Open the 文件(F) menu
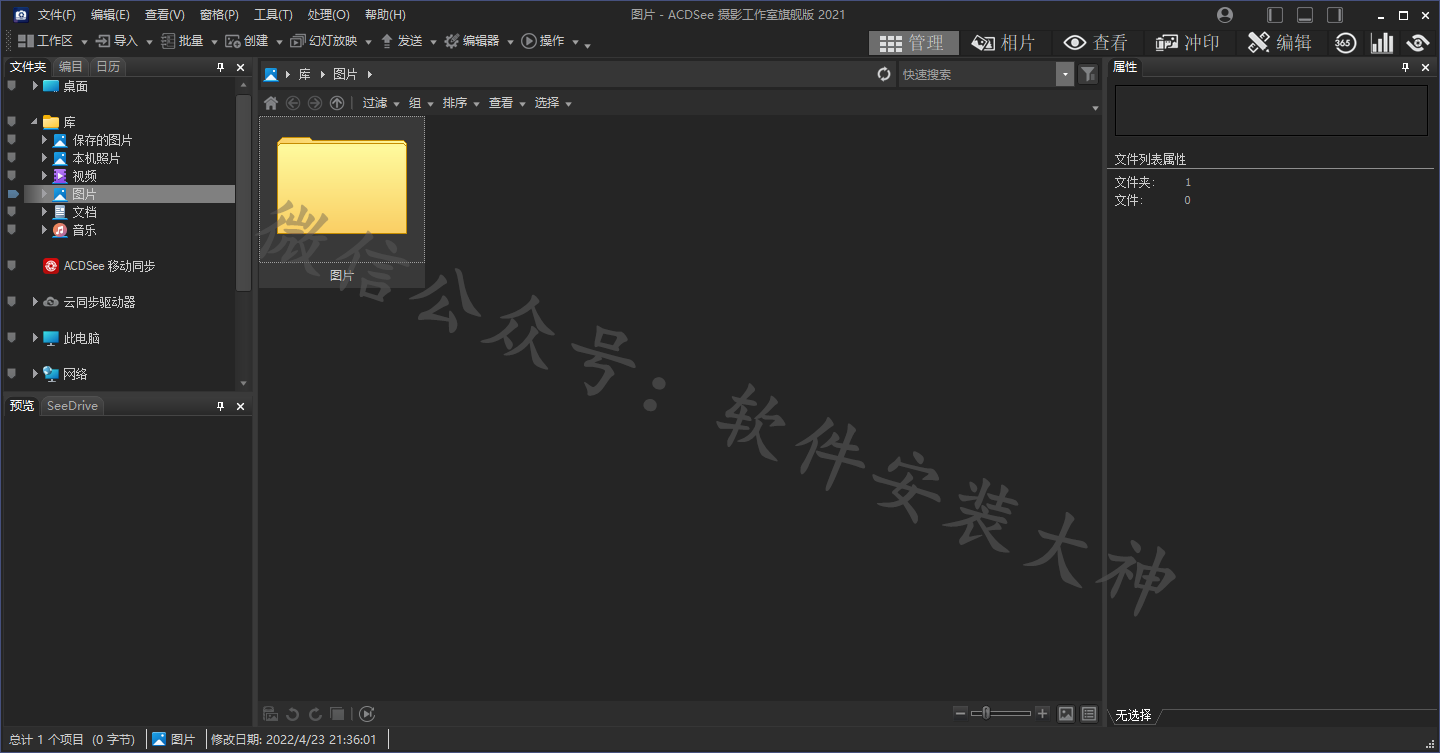Screen dimensions: 1440x753 click(56, 15)
